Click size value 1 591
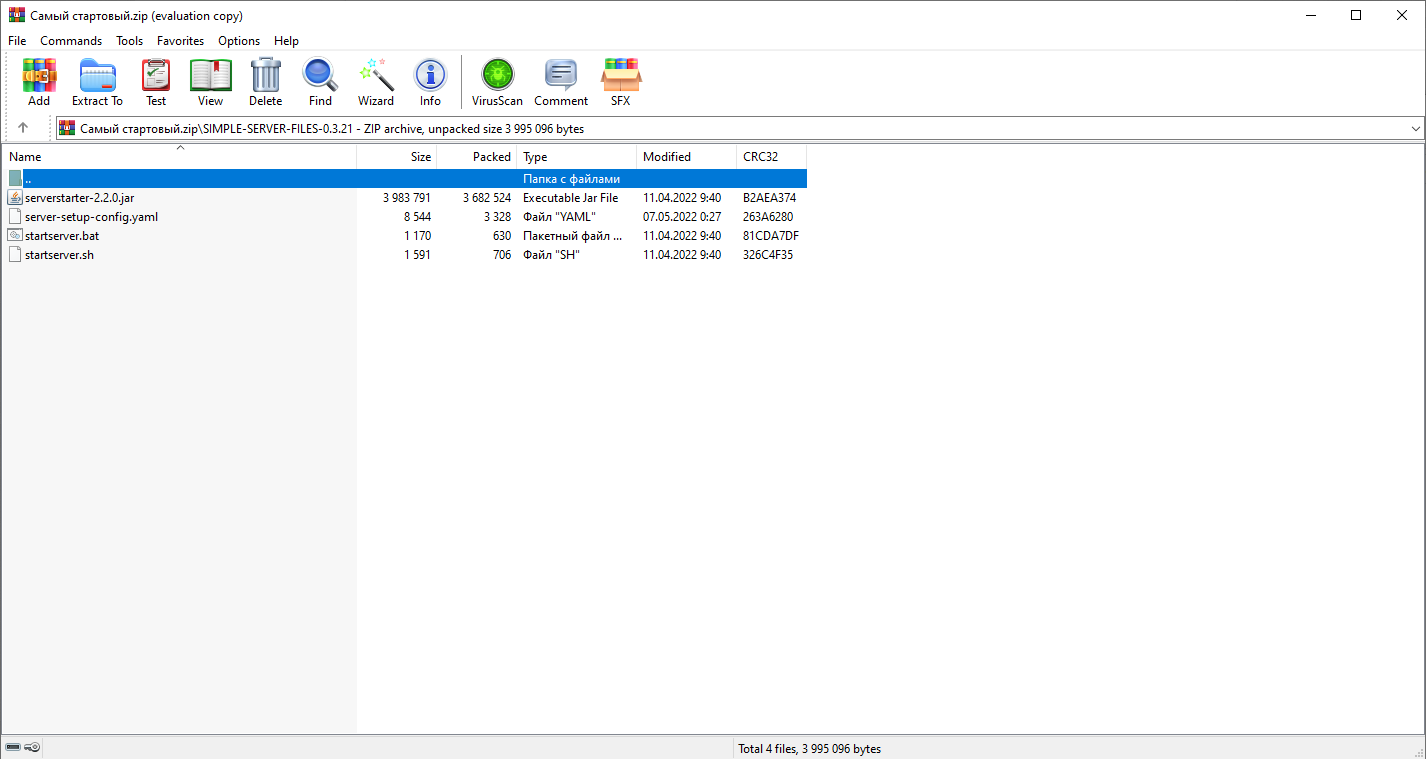Viewport: 1426px width, 759px height. (418, 255)
